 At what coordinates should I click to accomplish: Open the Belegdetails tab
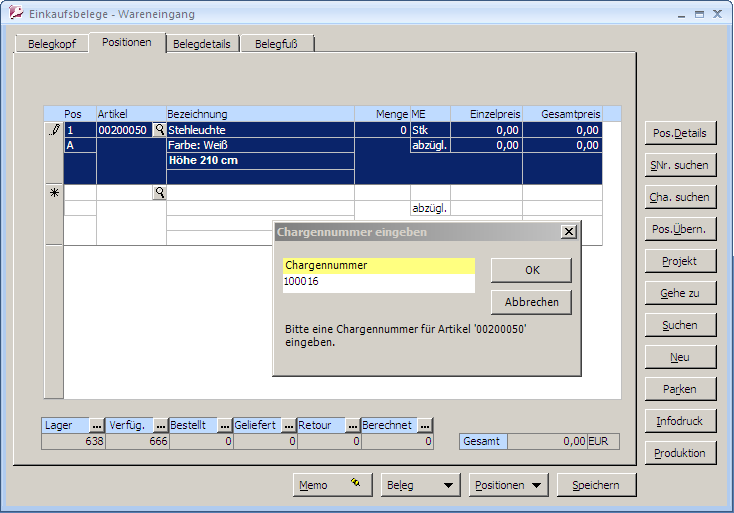pos(201,44)
